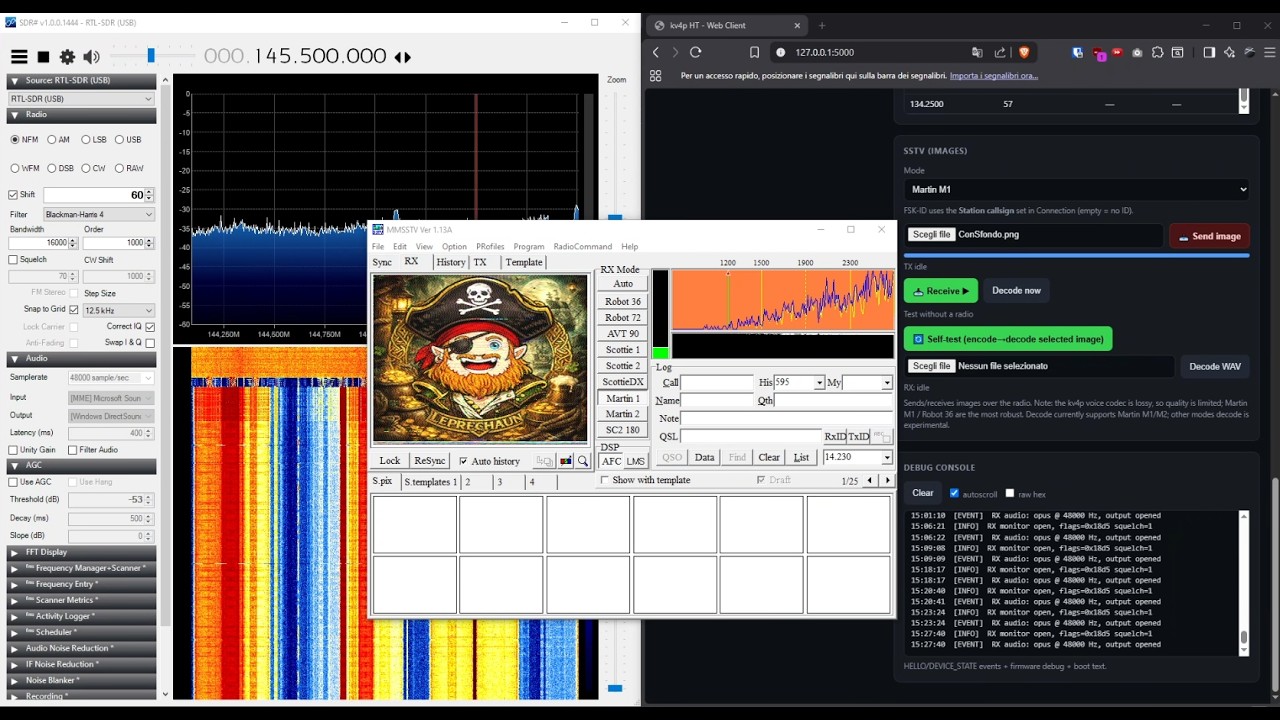Image resolution: width=1280 pixels, height=720 pixels.
Task: Adjust the SDR# volume slider handle
Action: click(151, 56)
